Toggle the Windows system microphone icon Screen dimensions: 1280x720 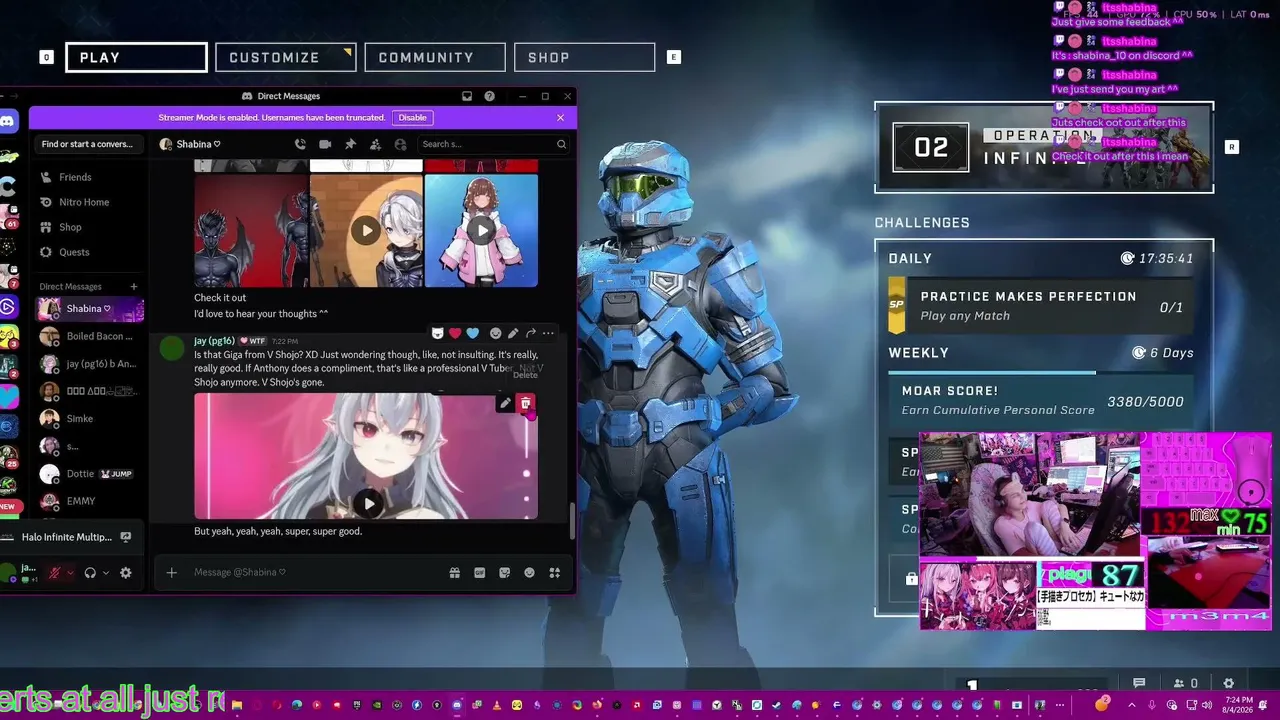[x=1152, y=705]
